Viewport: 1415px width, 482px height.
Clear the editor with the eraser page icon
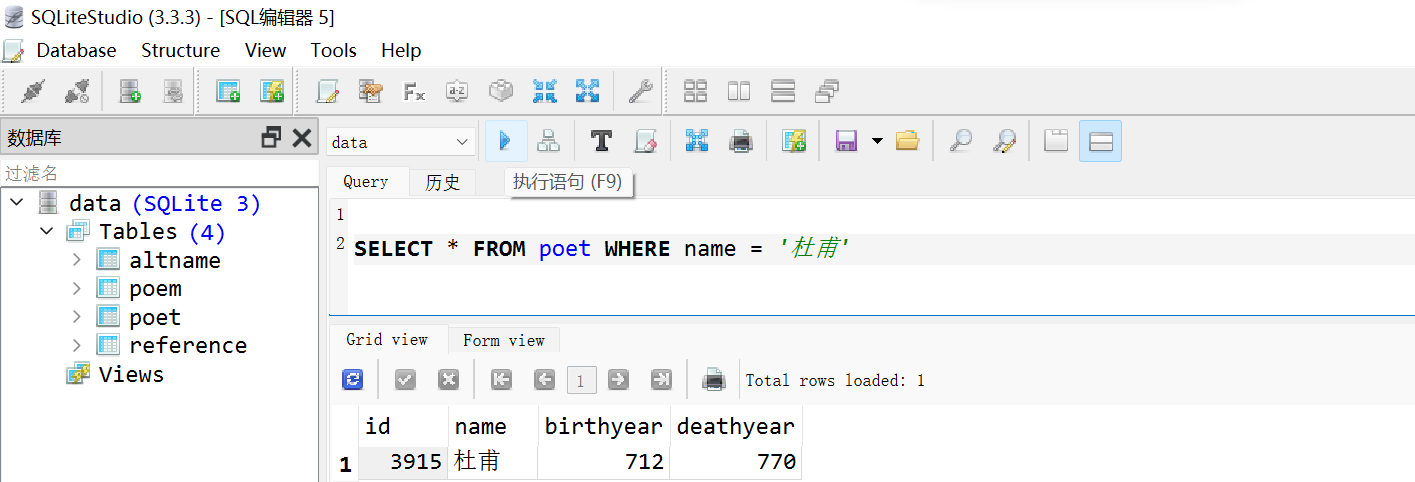coord(645,141)
